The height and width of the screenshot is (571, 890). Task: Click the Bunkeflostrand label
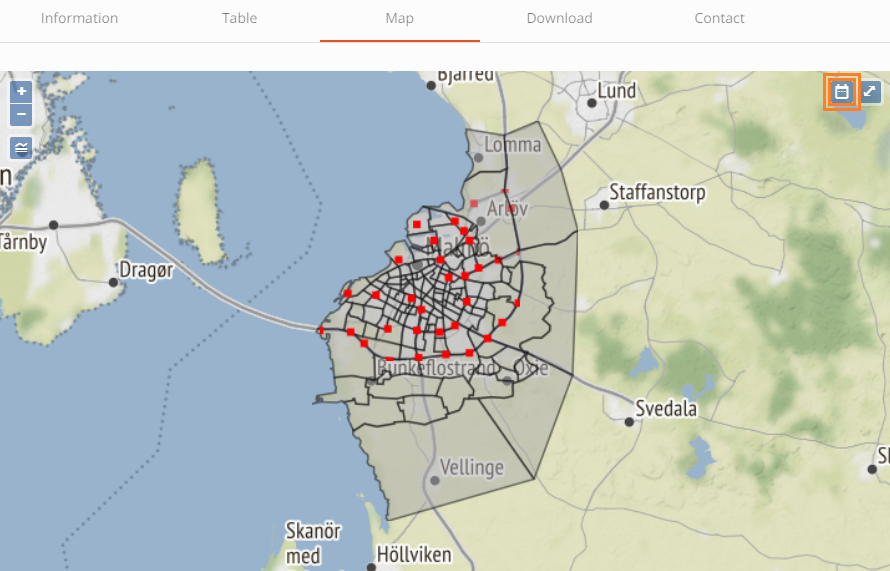pos(436,368)
